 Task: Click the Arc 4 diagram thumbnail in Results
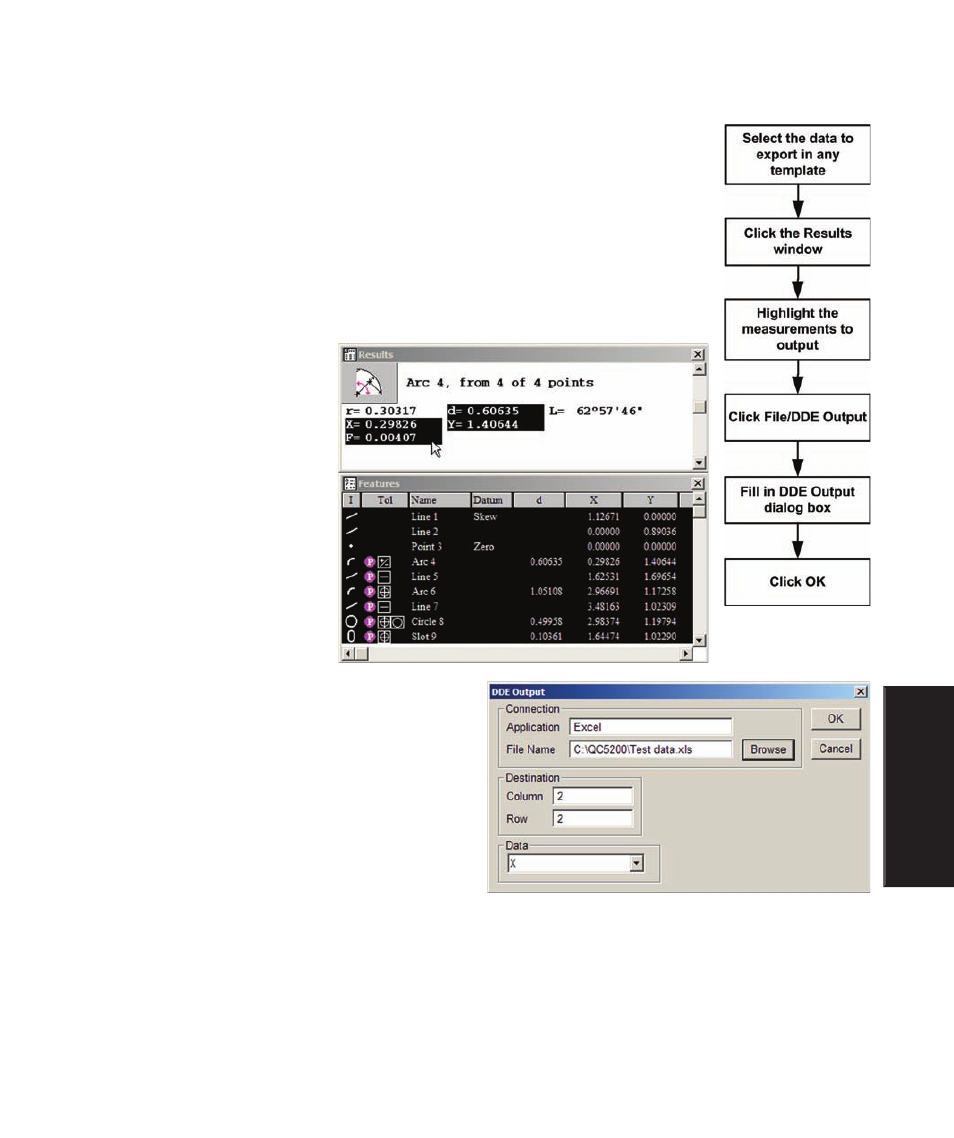369,383
